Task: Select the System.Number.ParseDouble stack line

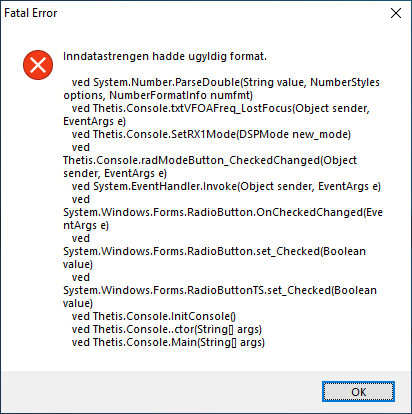Action: [226, 82]
